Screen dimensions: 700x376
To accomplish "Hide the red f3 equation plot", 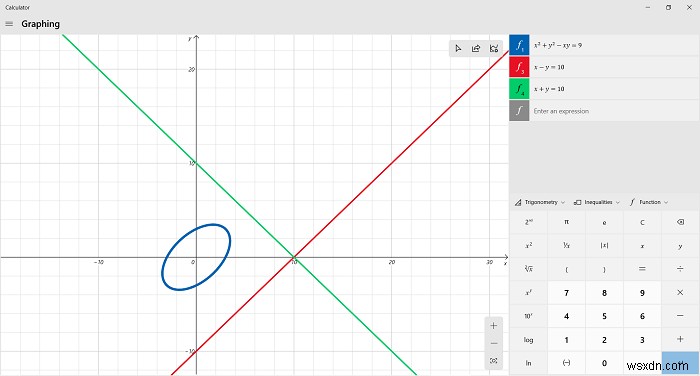I will pos(519,67).
